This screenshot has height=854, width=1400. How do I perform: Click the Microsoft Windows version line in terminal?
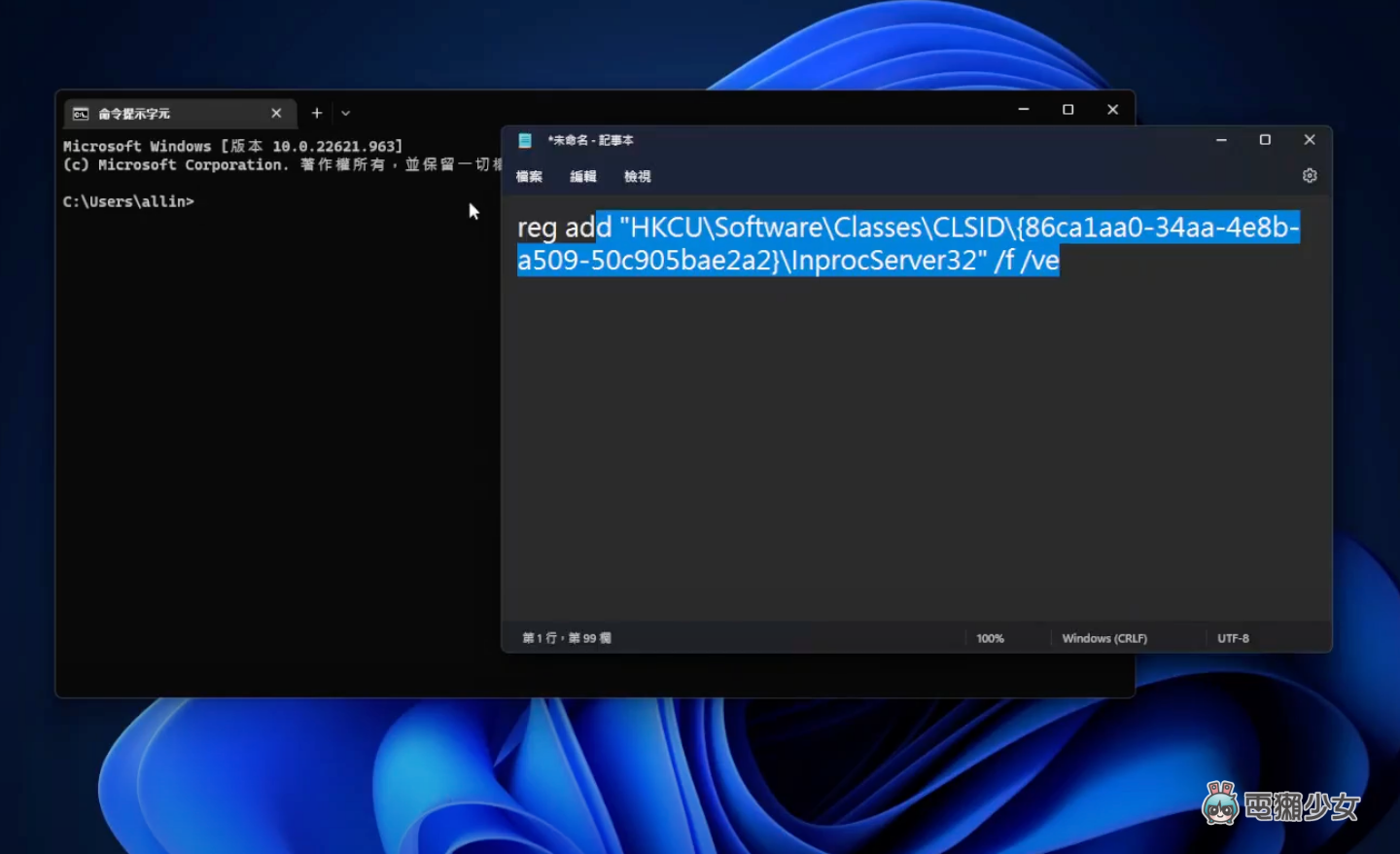point(232,146)
